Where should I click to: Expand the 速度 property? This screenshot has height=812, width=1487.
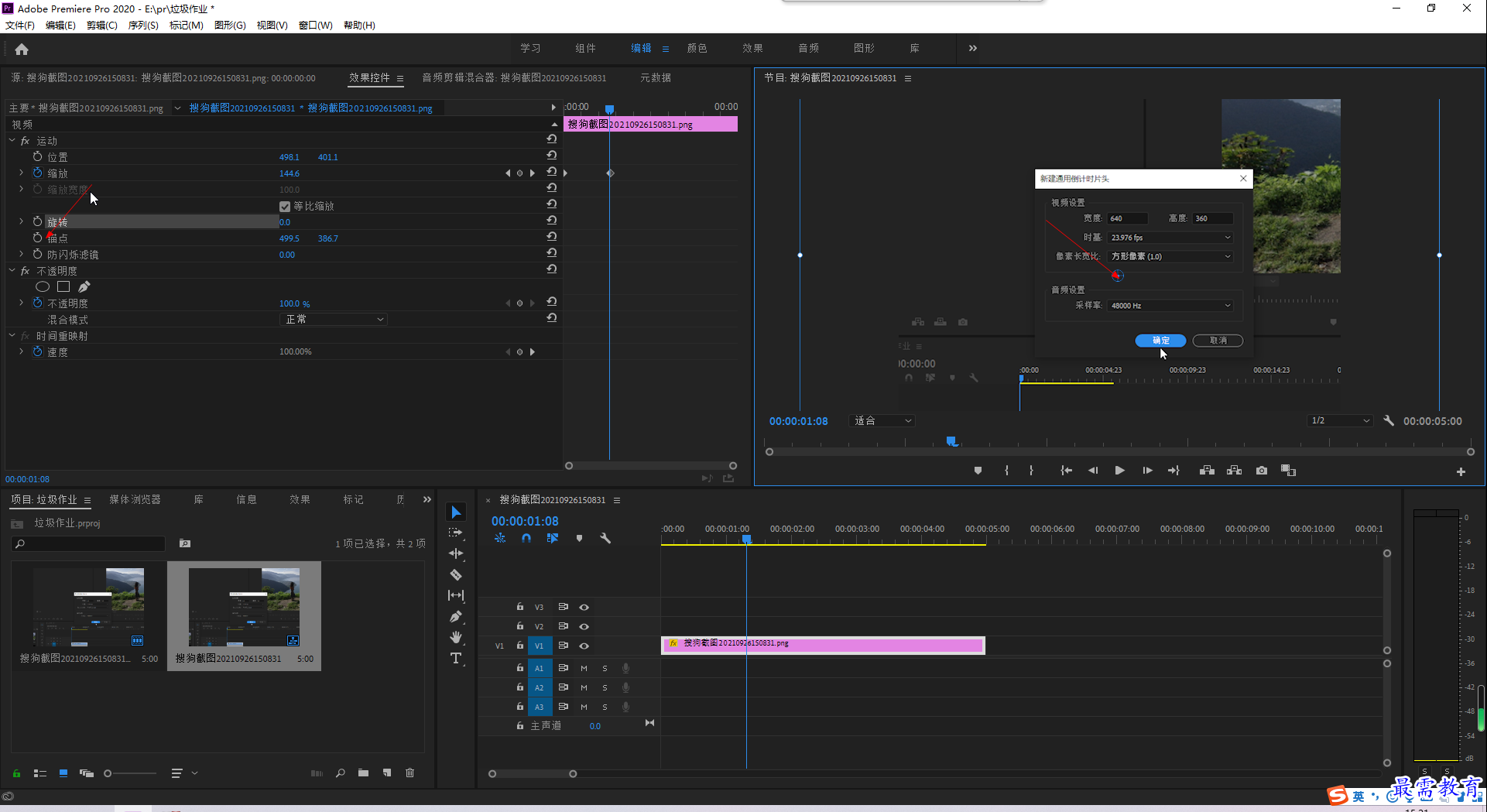pos(21,351)
